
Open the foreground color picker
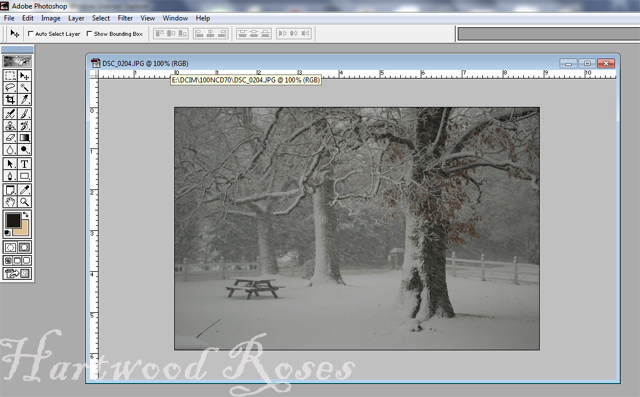pyautogui.click(x=13, y=221)
